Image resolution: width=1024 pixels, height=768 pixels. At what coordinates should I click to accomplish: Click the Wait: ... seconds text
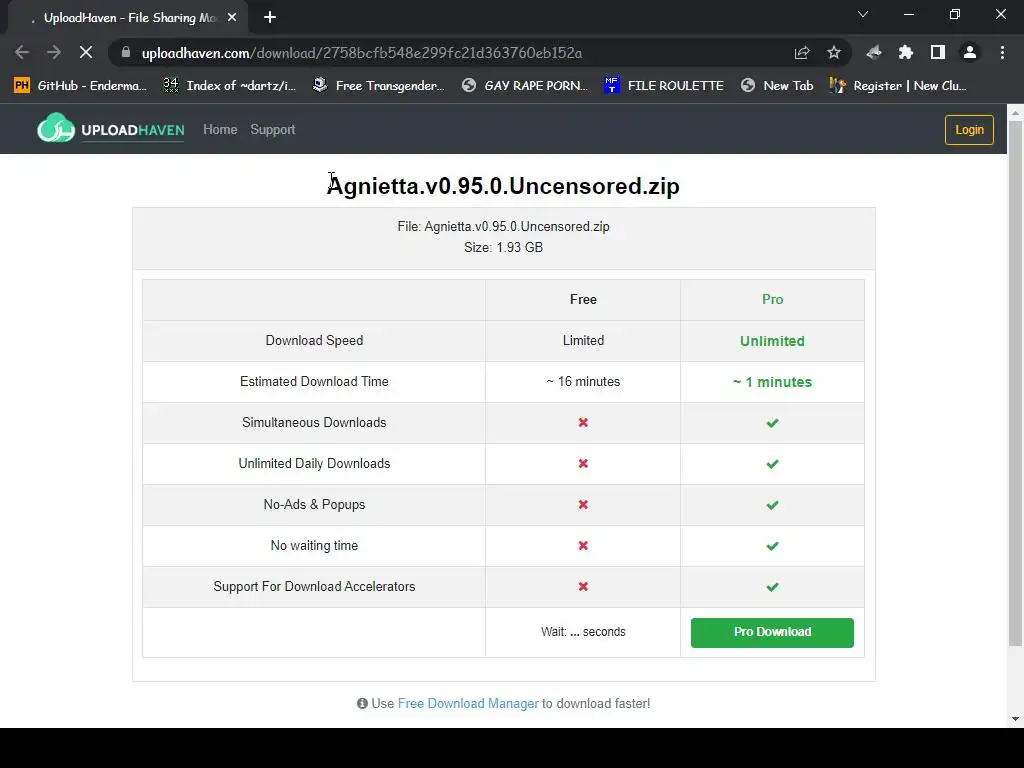(583, 632)
